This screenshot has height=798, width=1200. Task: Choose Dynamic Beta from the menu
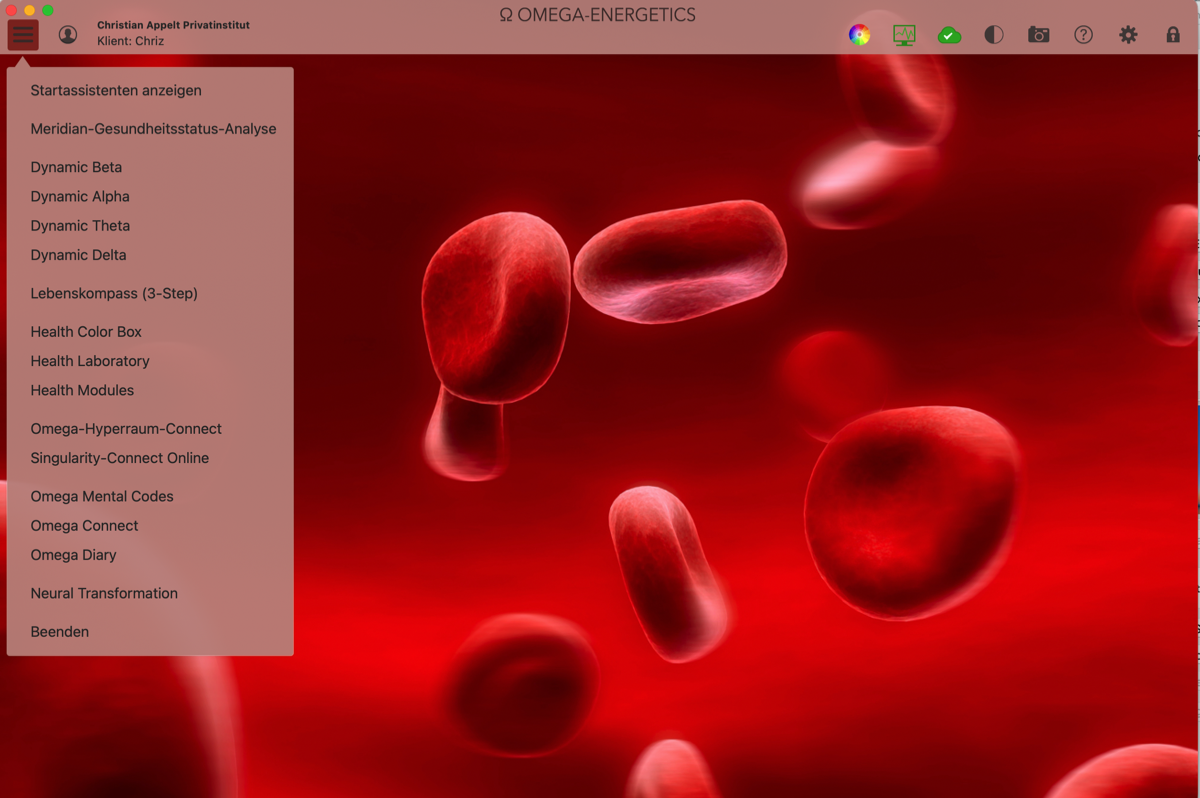[76, 167]
